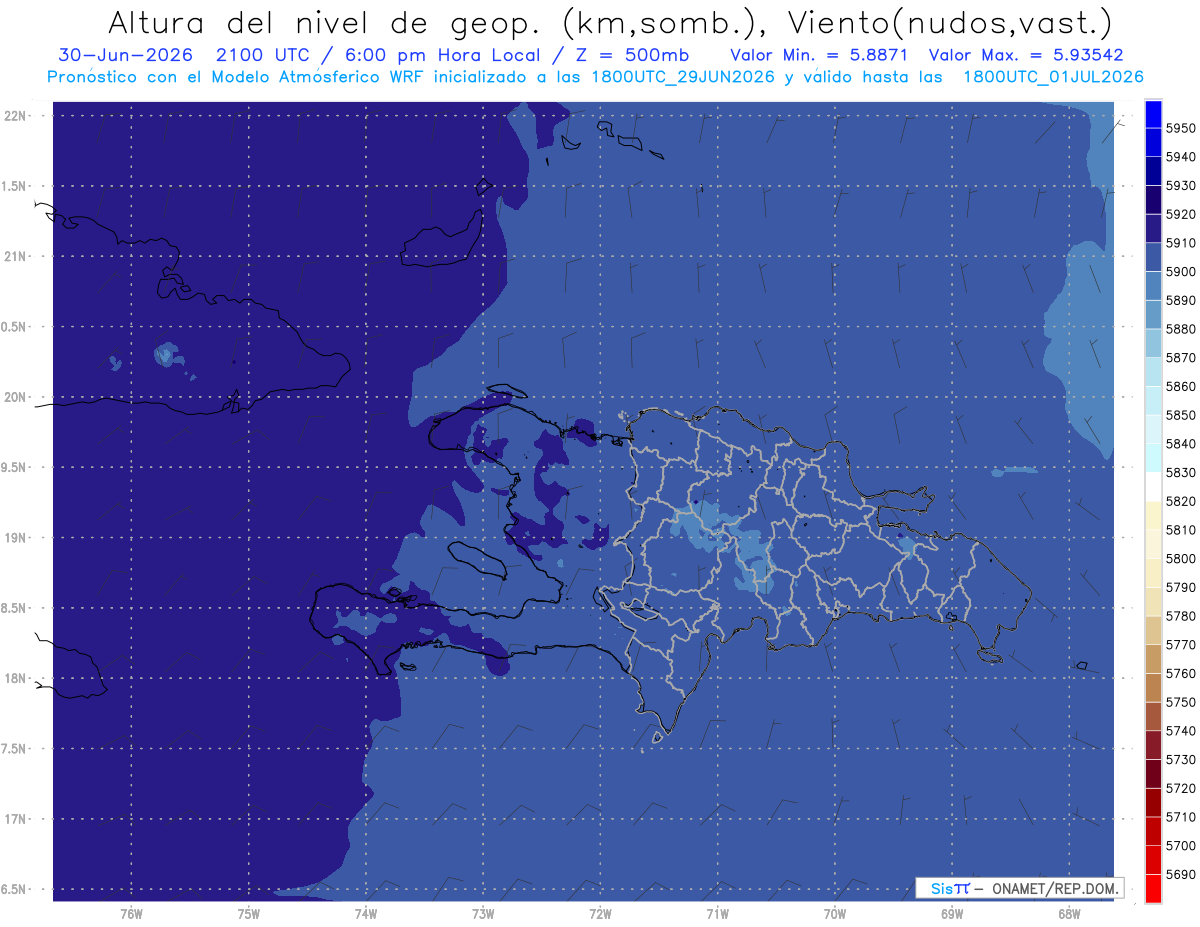The height and width of the screenshot is (927, 1200).
Task: Click 'Valor Max. = 5.93542' text
Action: coord(1028,55)
